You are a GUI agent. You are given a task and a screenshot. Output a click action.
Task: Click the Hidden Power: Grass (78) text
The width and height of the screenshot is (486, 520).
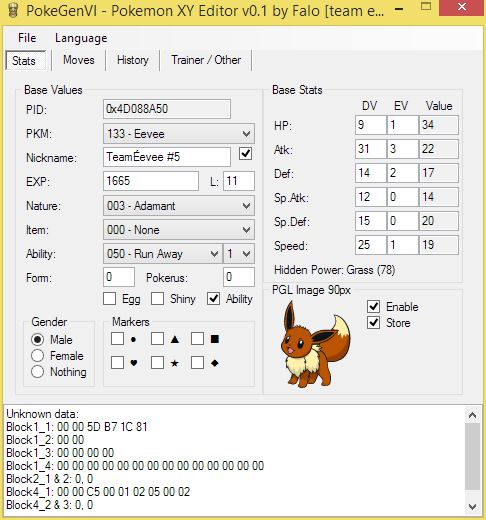[334, 270]
